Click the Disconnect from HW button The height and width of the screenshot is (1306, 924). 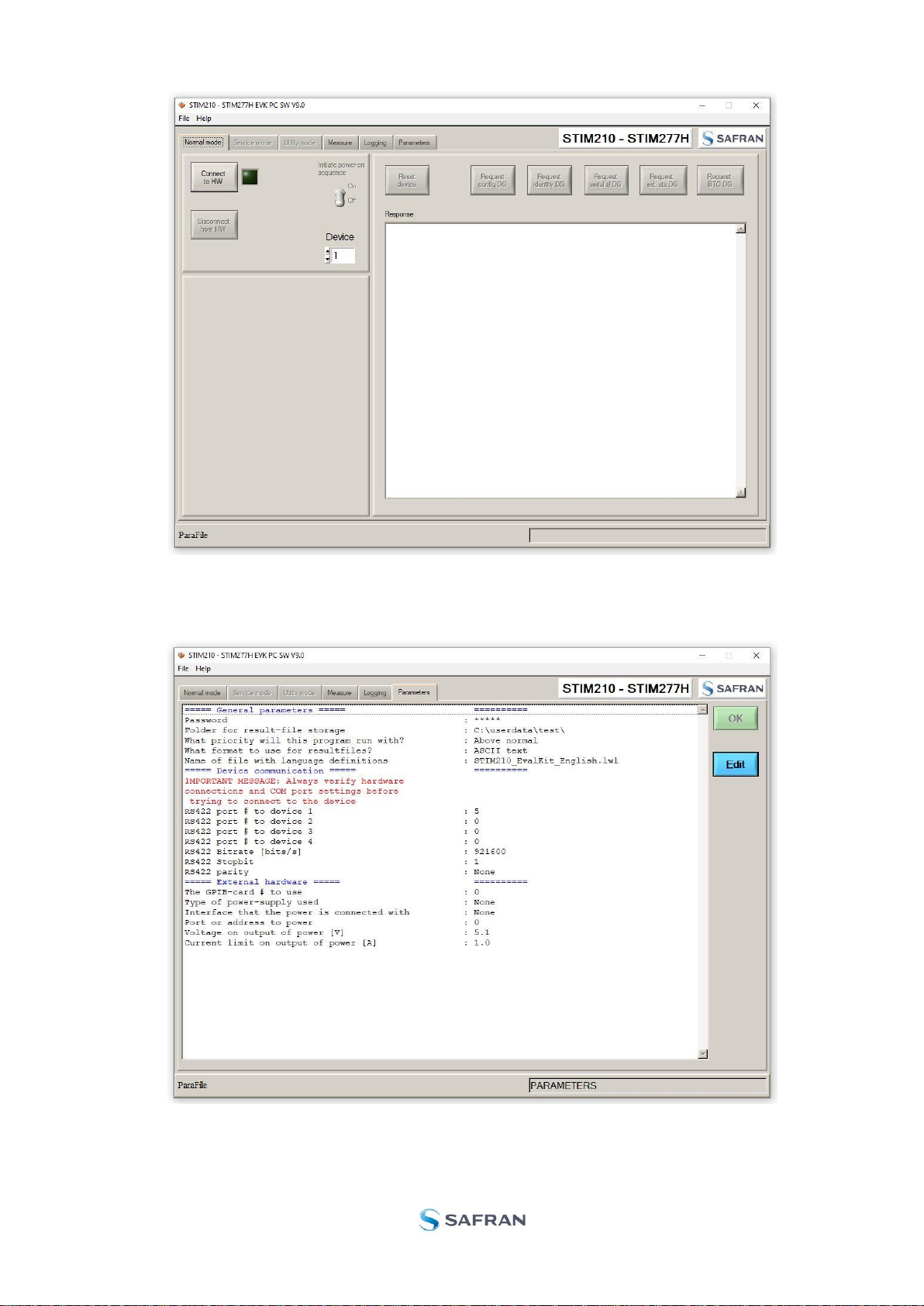(214, 225)
